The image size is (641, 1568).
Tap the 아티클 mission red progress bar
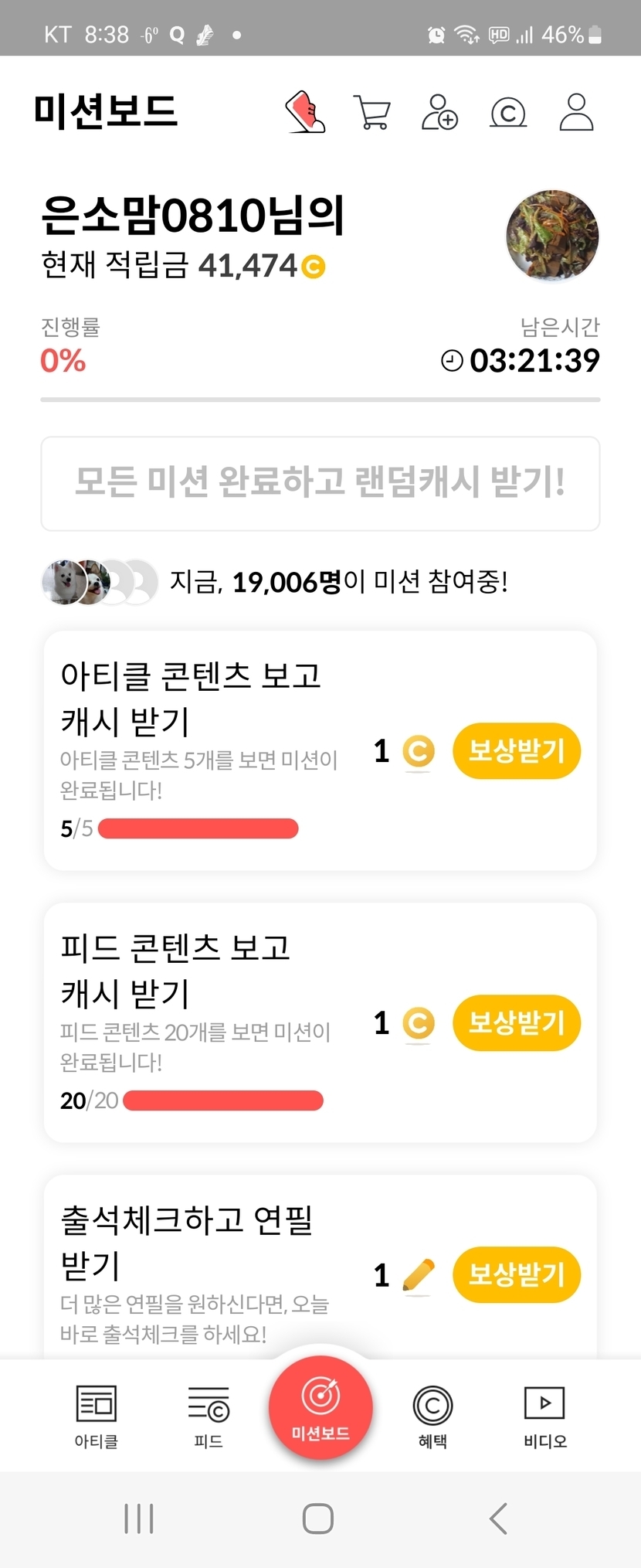(x=198, y=828)
